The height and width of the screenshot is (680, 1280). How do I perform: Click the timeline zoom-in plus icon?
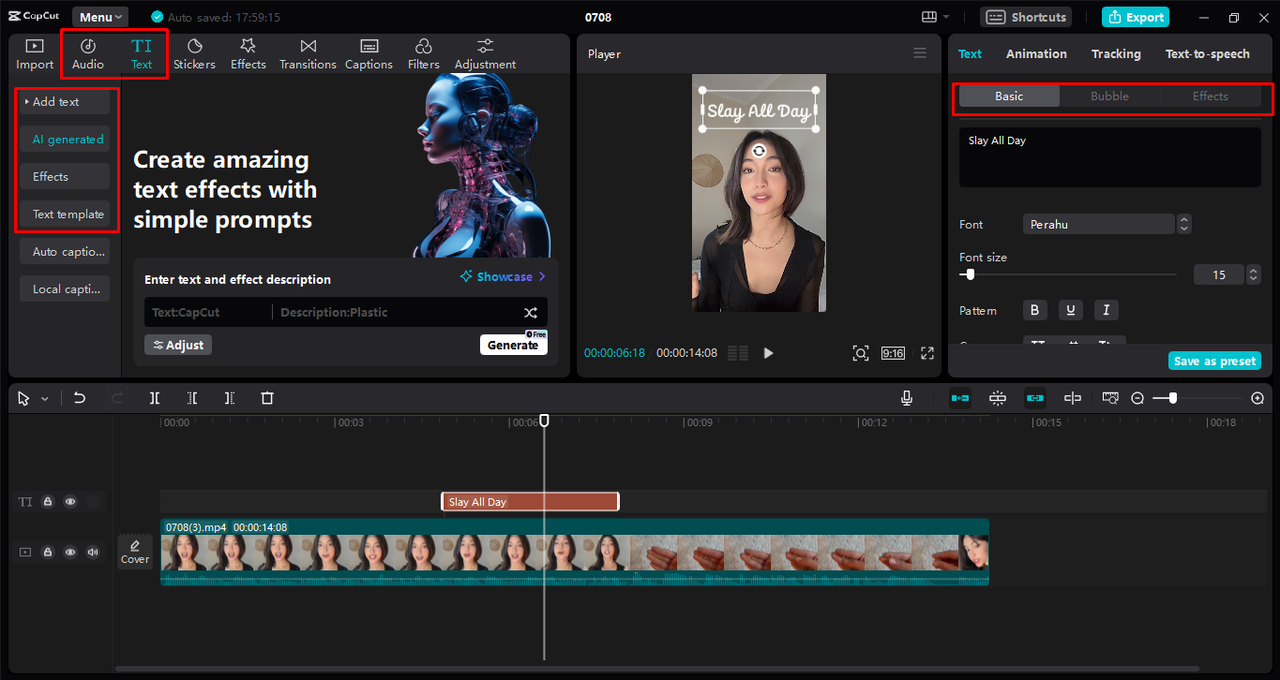point(1258,398)
